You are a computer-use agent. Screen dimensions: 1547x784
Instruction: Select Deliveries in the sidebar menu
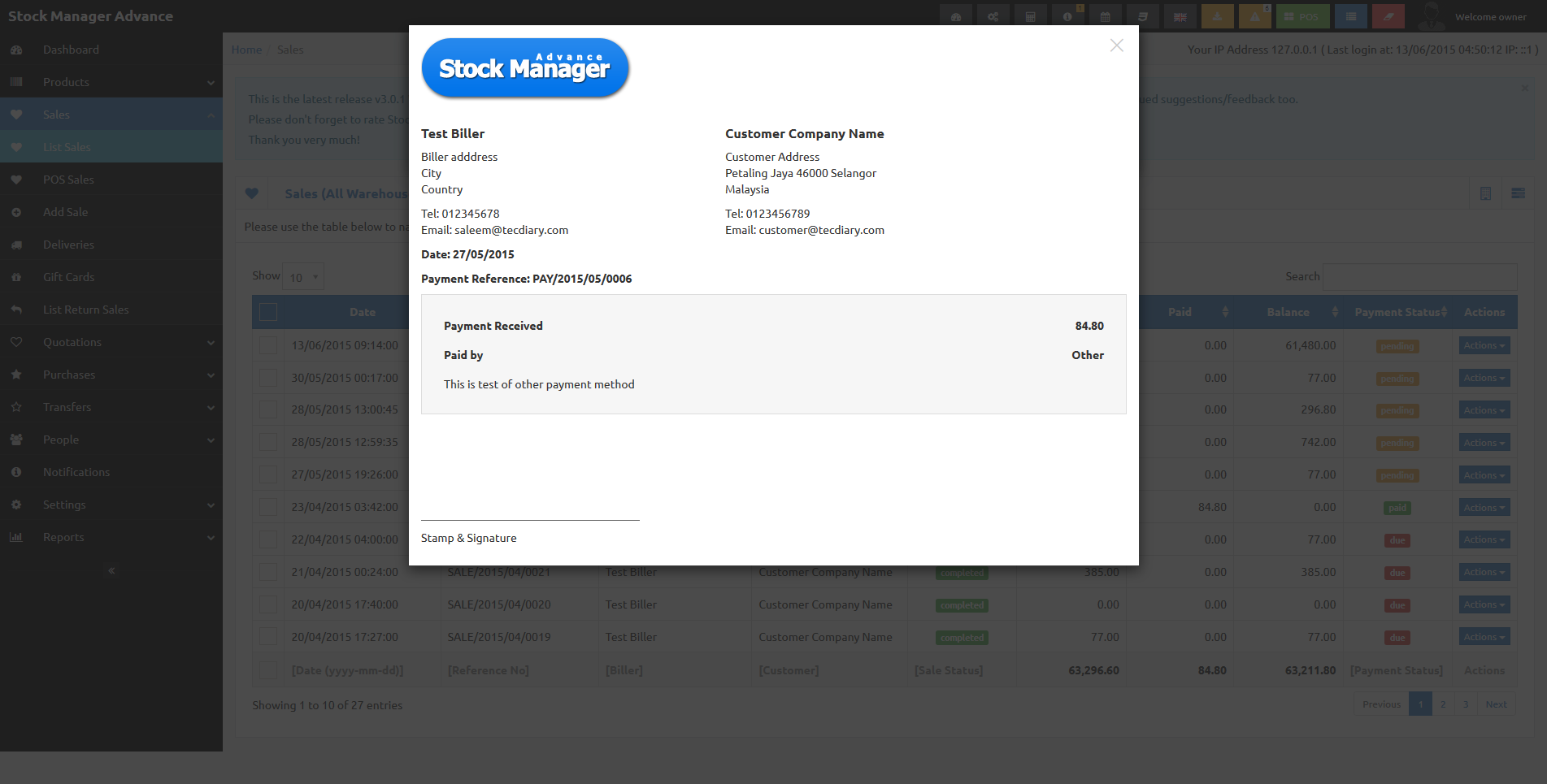(111, 245)
